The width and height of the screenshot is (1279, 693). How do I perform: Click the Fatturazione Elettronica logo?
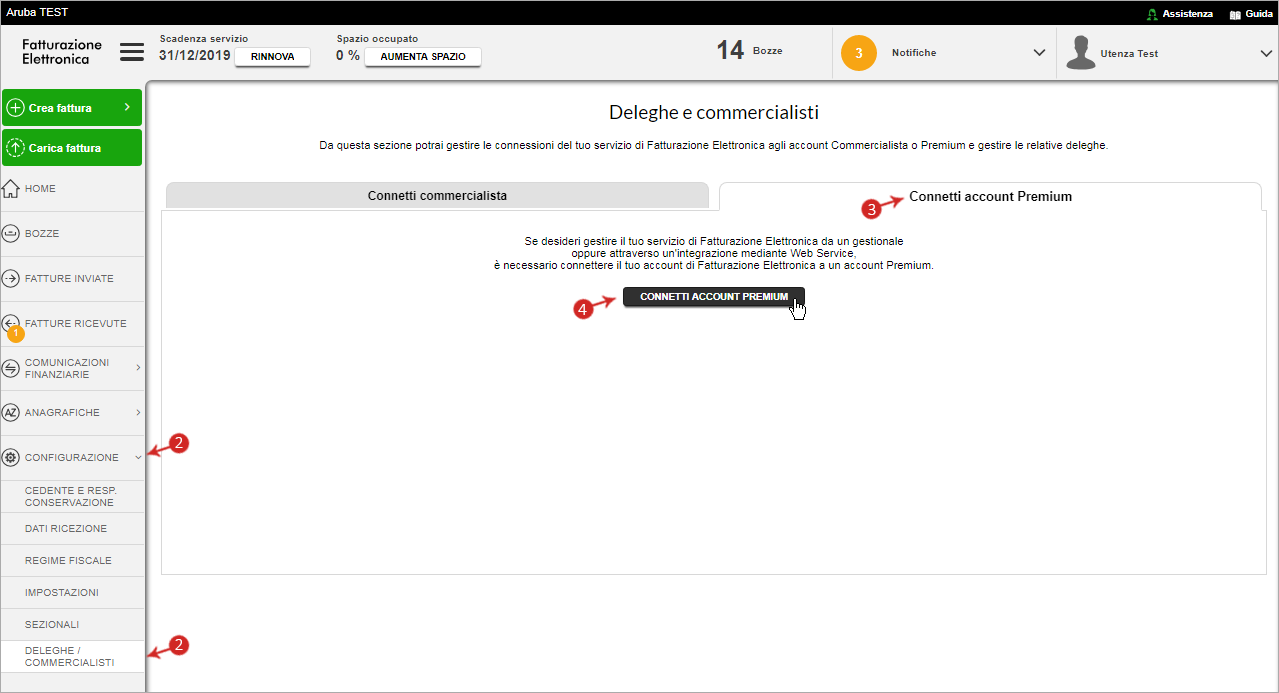tap(62, 52)
